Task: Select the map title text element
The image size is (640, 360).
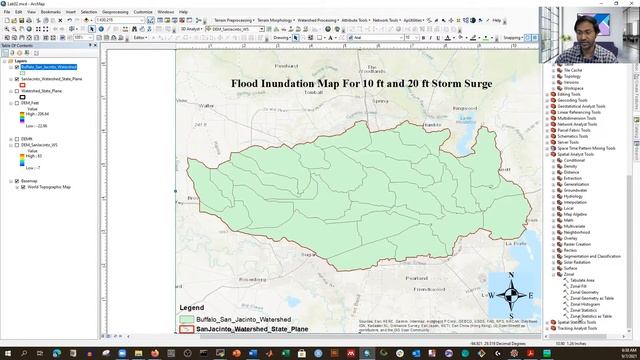Action: [x=362, y=84]
